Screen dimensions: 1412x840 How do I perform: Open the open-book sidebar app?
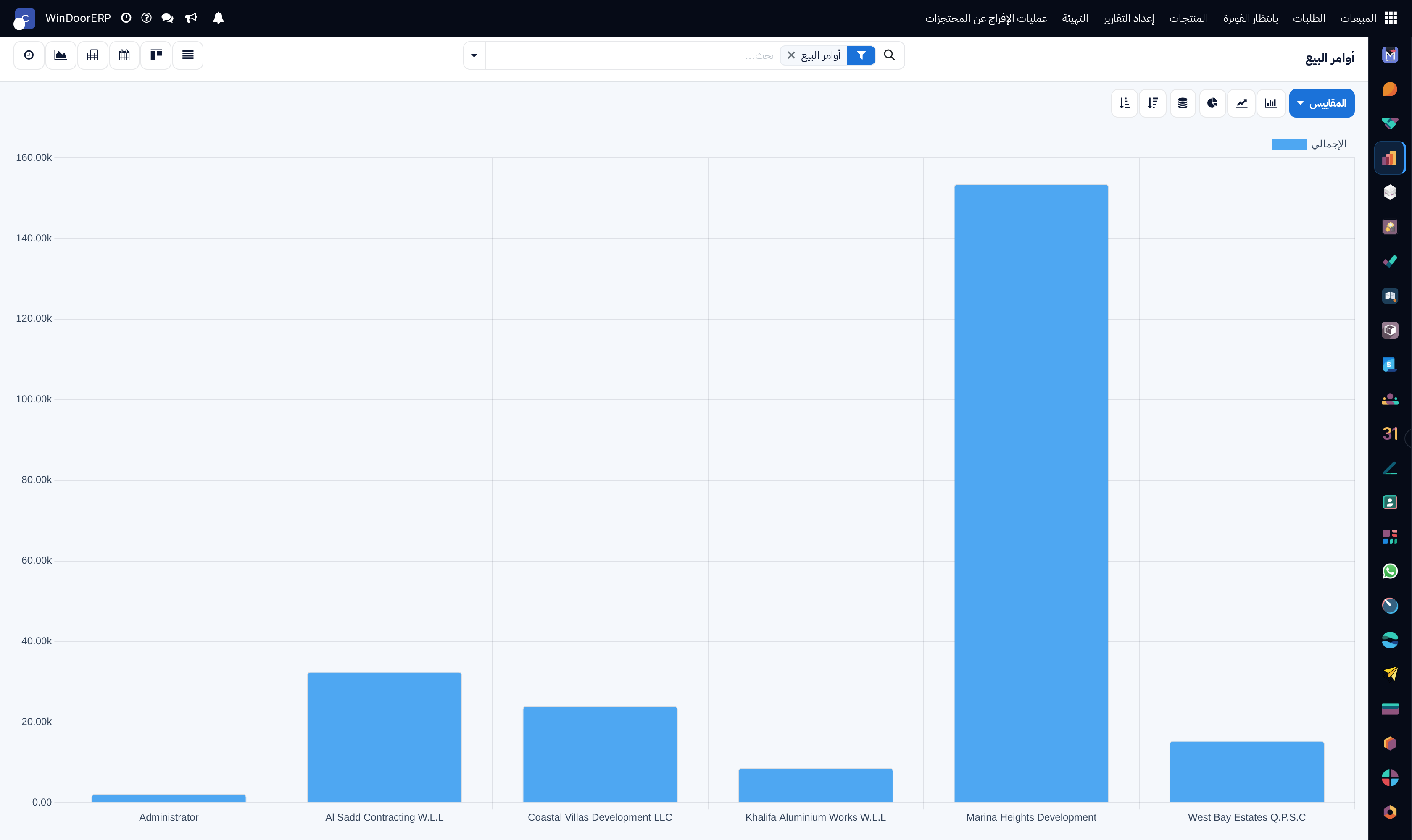(1390, 296)
